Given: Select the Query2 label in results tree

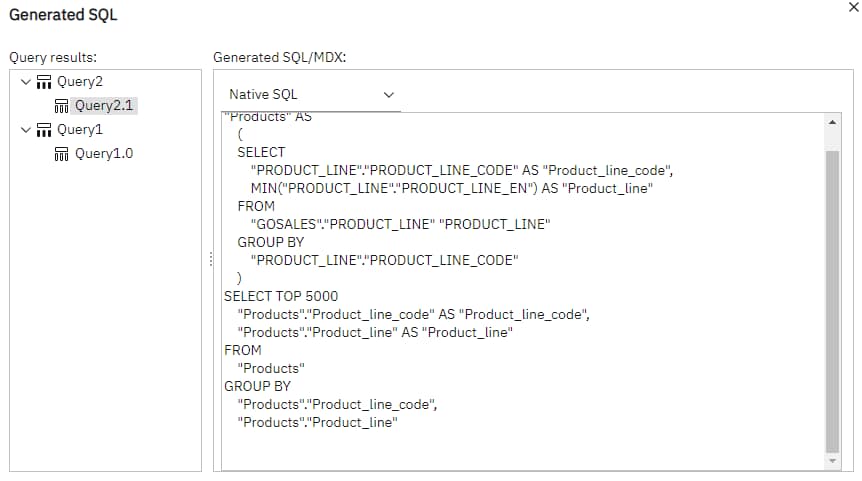Looking at the screenshot, I should tap(81, 82).
